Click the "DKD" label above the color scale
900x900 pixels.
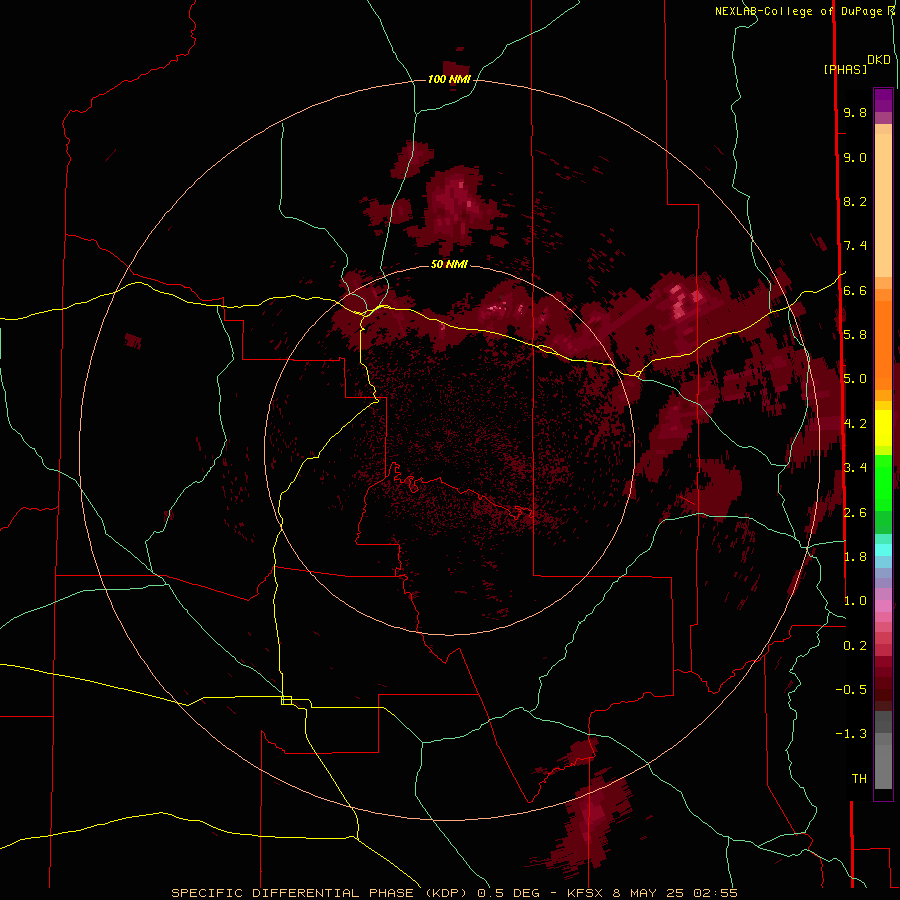[879, 60]
